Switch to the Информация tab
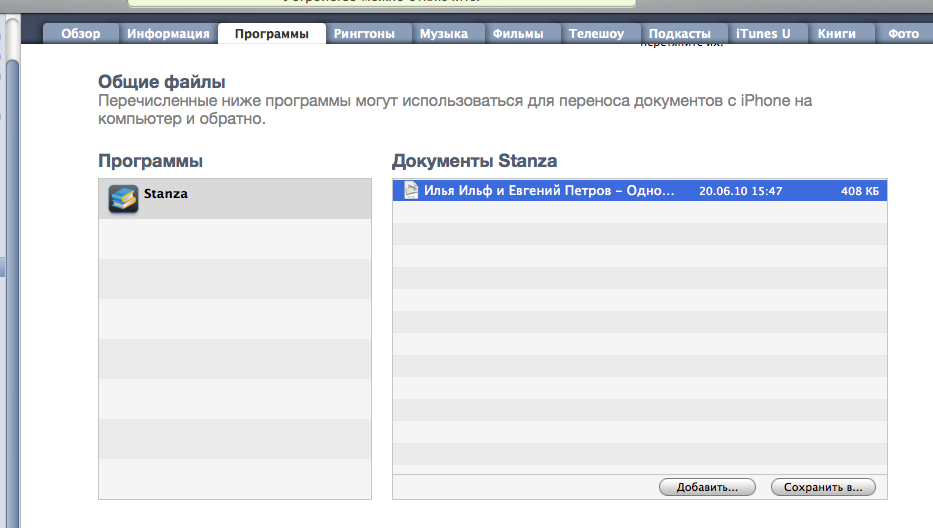The width and height of the screenshot is (933, 528). coord(168,34)
